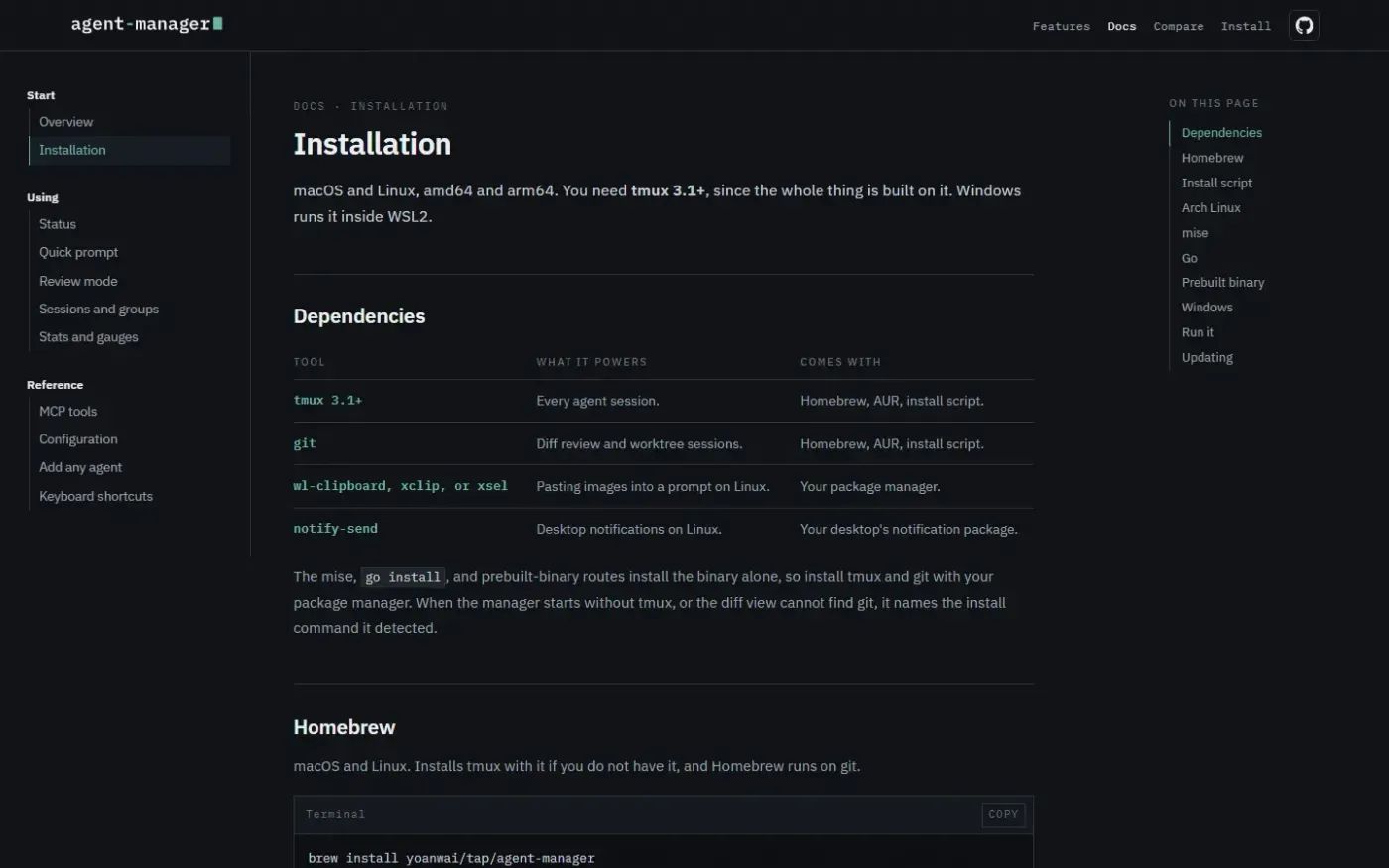Open the Install nav item
Screen dimensions: 1389x868
pyautogui.click(x=1245, y=26)
